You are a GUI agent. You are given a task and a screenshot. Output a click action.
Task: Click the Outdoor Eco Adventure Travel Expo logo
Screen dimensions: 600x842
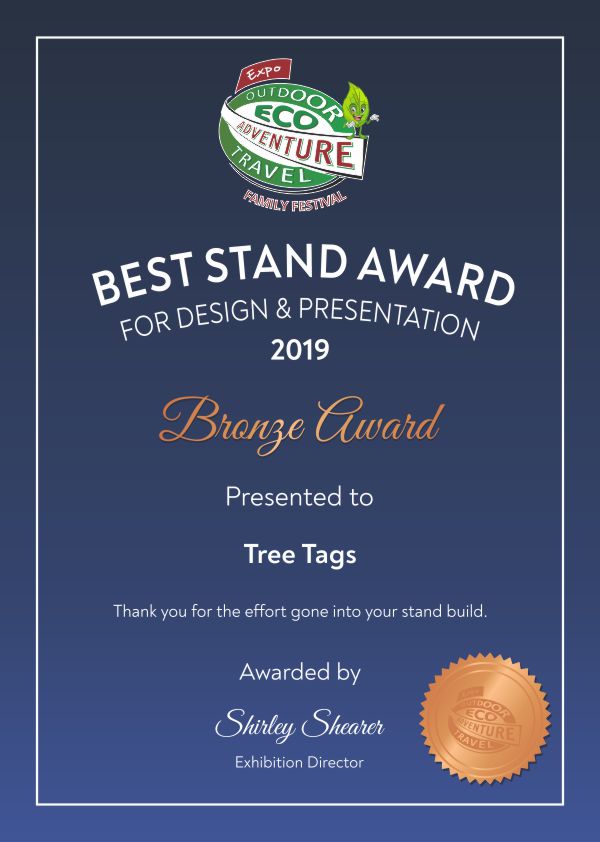[x=299, y=135]
